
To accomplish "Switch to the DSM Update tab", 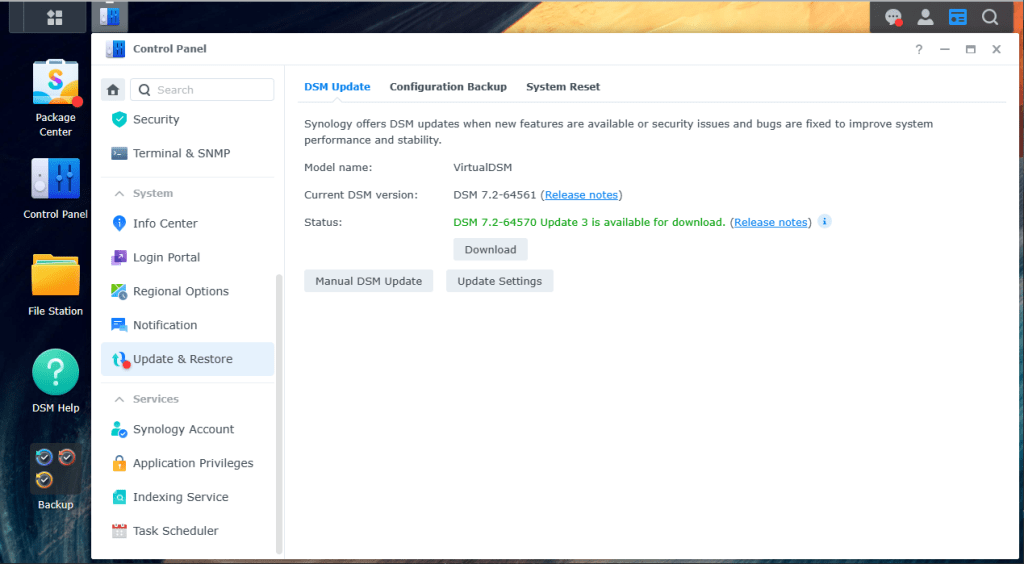I will click(337, 87).
